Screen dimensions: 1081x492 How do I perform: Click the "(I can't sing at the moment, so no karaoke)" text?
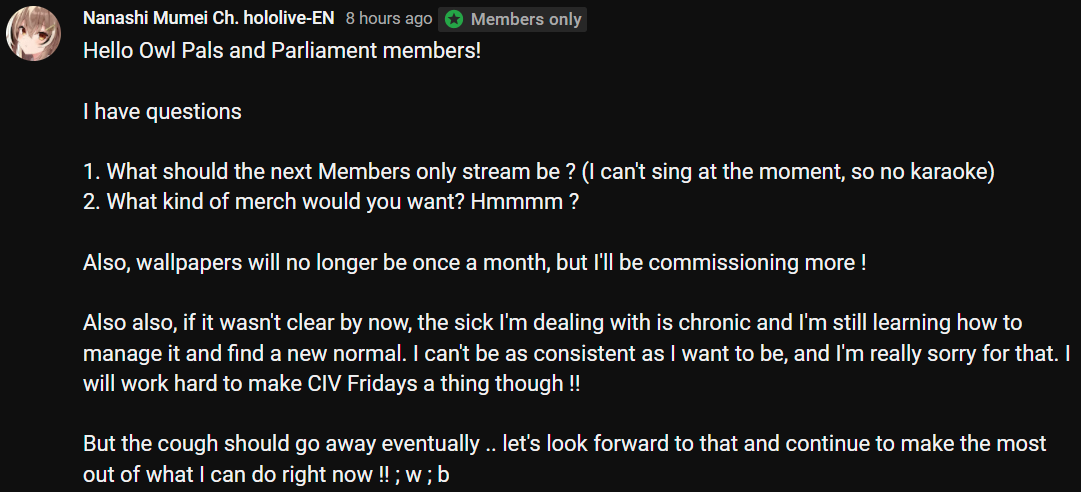pyautogui.click(x=788, y=172)
